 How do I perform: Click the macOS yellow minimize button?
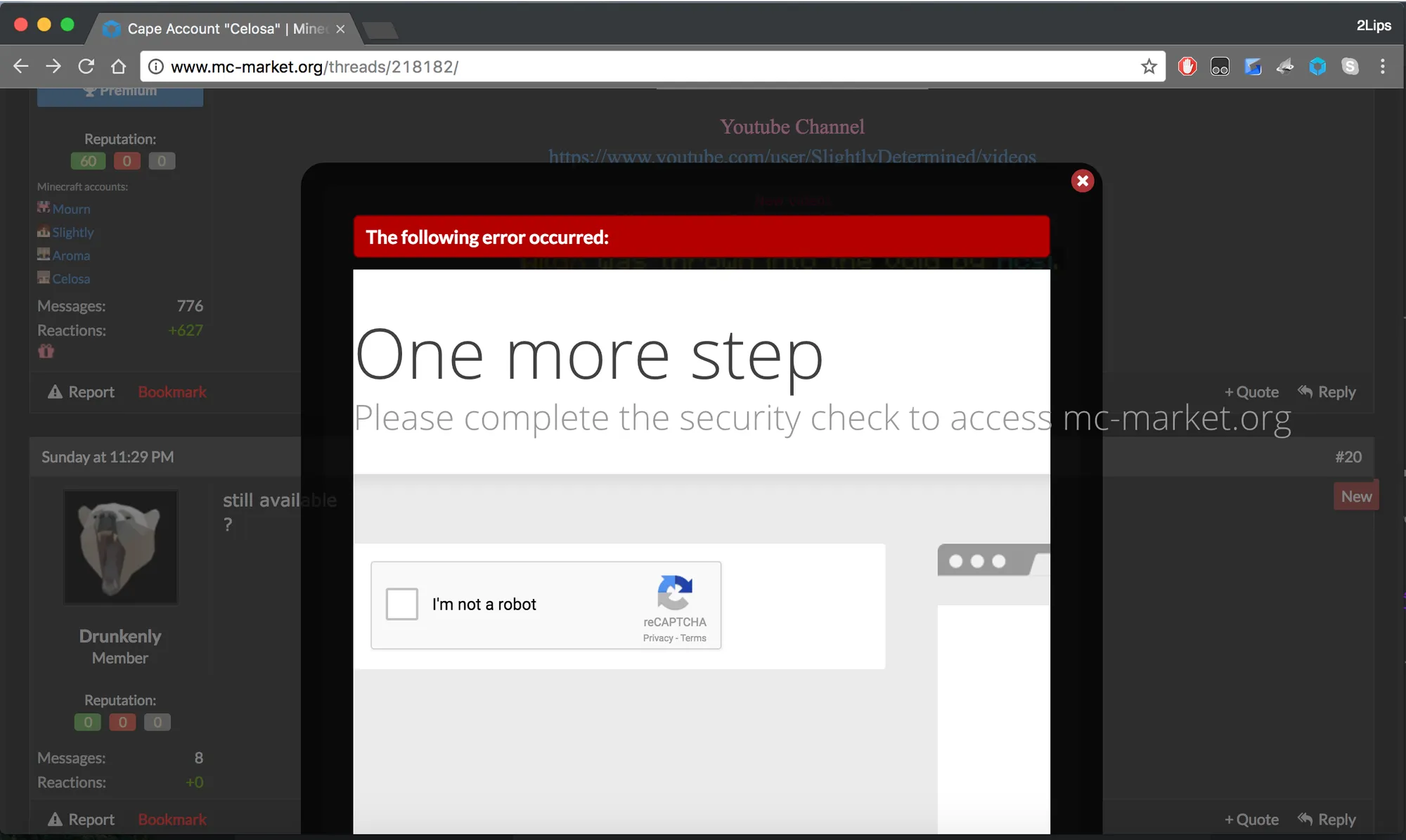tap(44, 25)
